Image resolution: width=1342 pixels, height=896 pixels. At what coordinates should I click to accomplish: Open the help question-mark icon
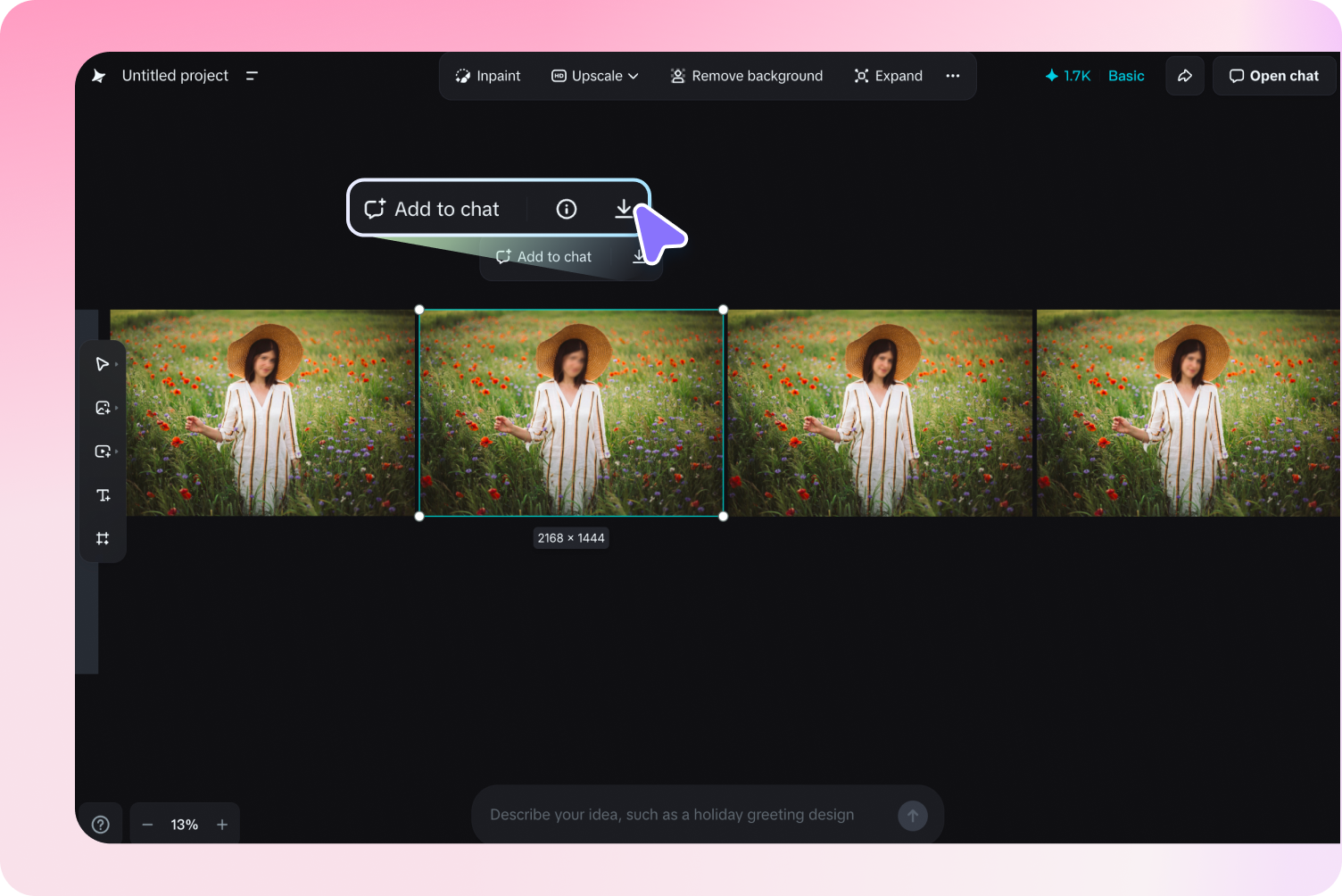[100, 823]
